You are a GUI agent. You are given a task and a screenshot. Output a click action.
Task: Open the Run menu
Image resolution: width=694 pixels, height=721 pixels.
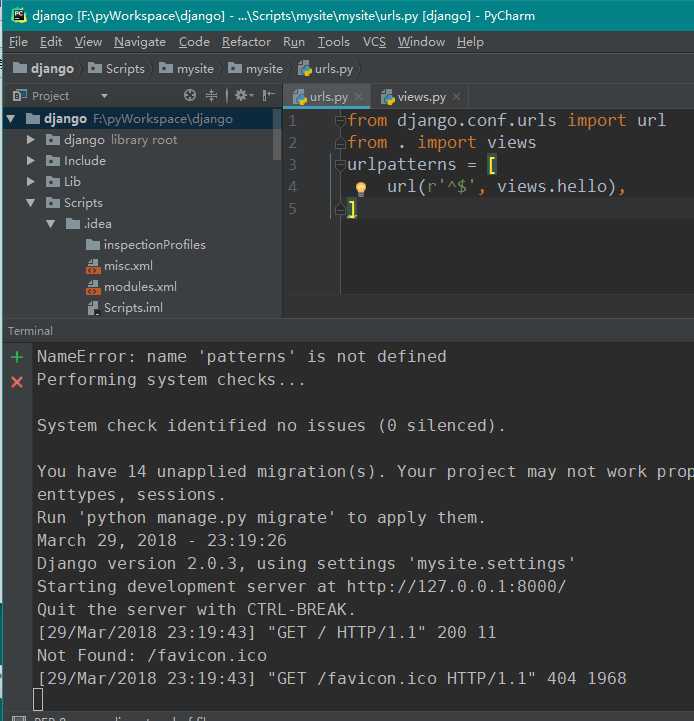(x=294, y=42)
